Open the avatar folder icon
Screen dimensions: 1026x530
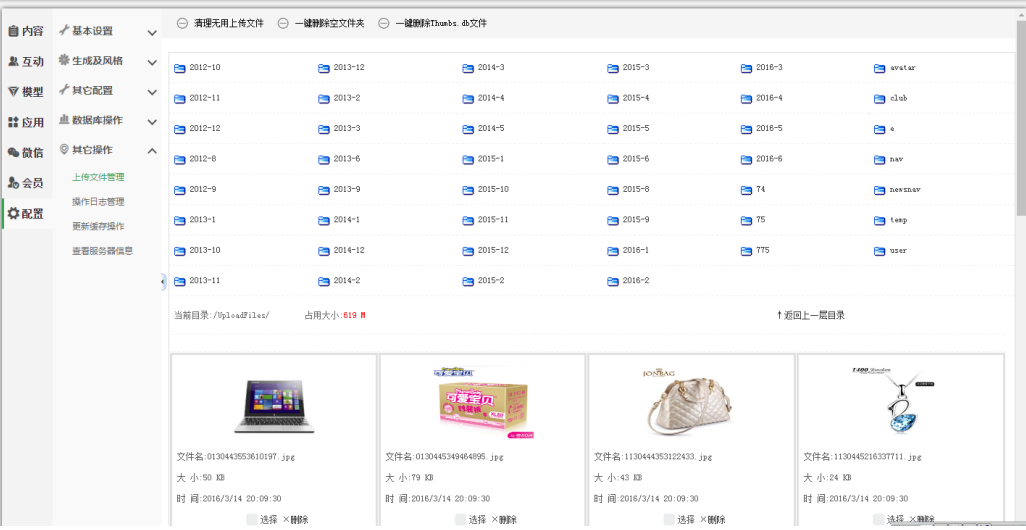point(880,68)
